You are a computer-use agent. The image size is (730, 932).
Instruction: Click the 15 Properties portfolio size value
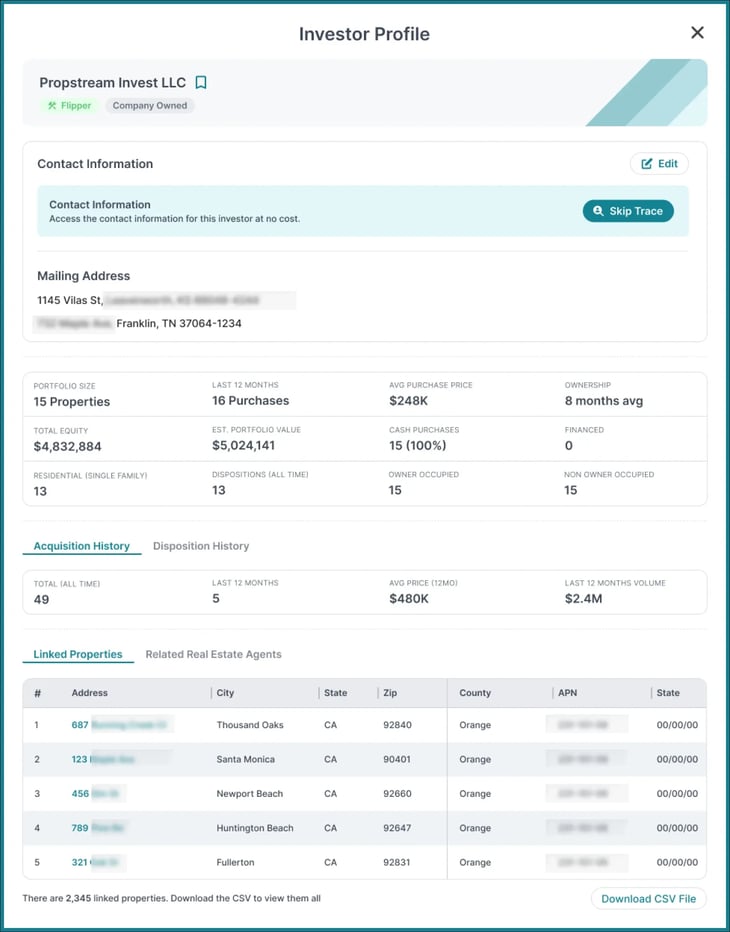tap(72, 402)
